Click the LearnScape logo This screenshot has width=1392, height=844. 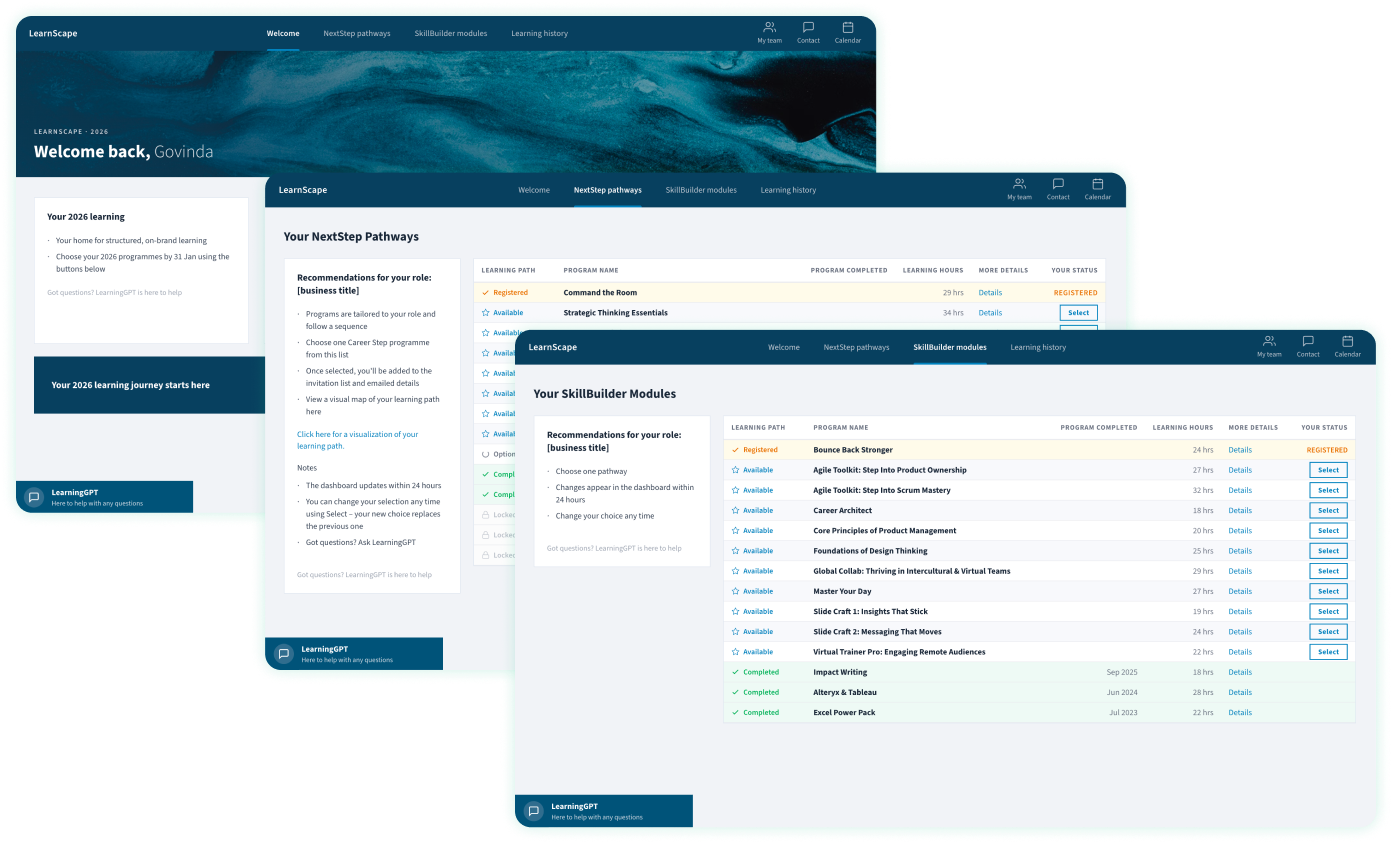[553, 347]
